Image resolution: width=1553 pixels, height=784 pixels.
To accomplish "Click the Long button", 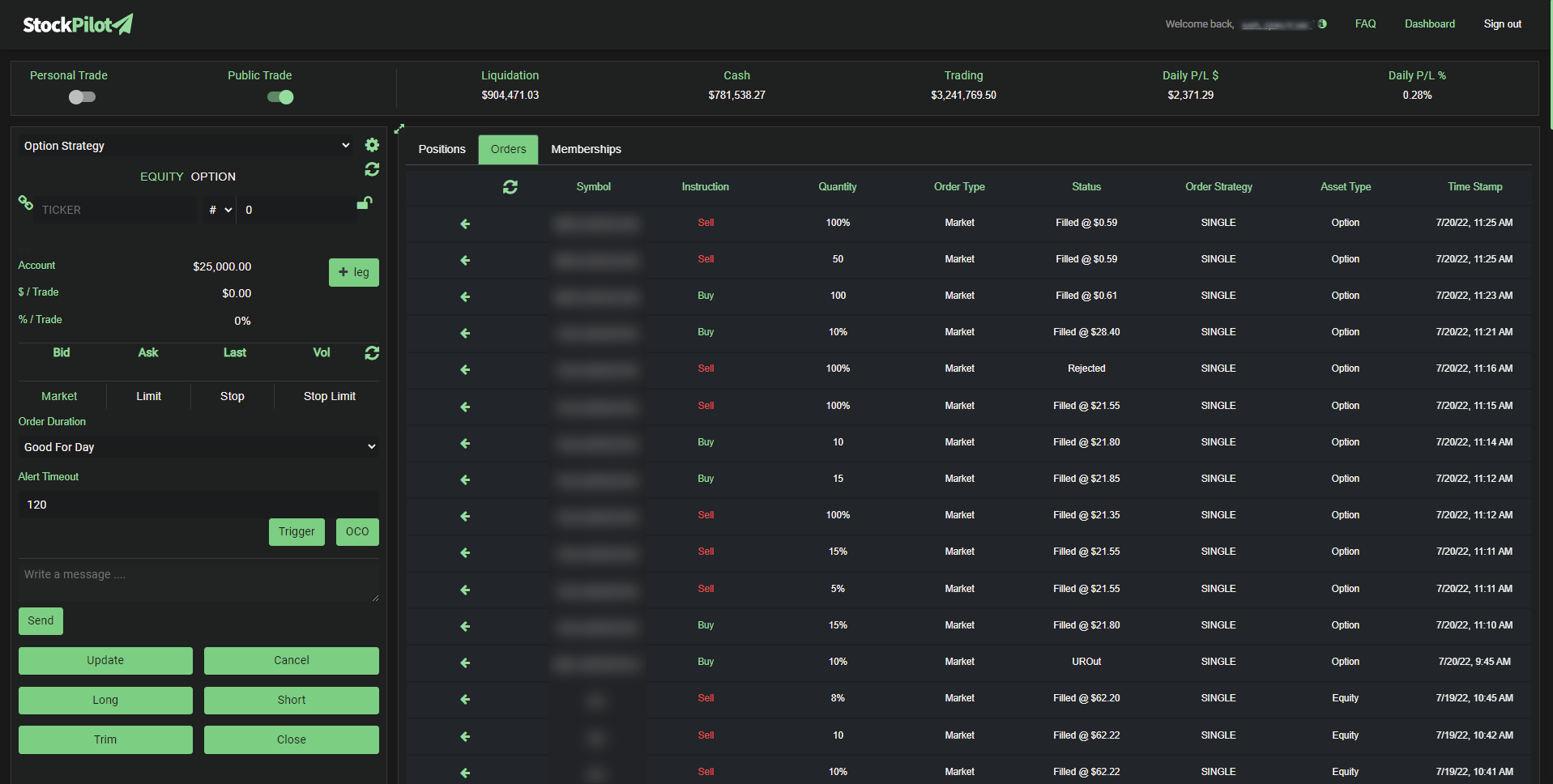I will [105, 700].
